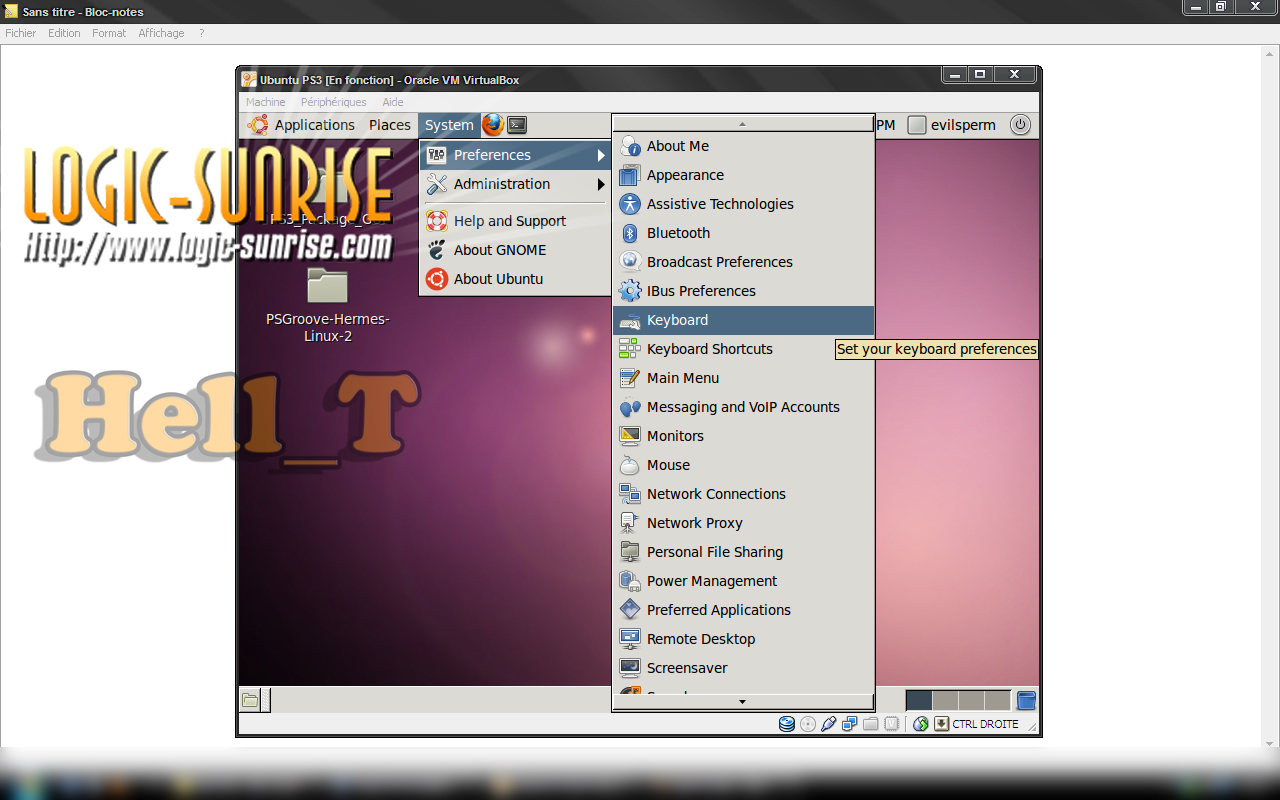
Task: Open Notepad Fichier menu
Action: [21, 33]
